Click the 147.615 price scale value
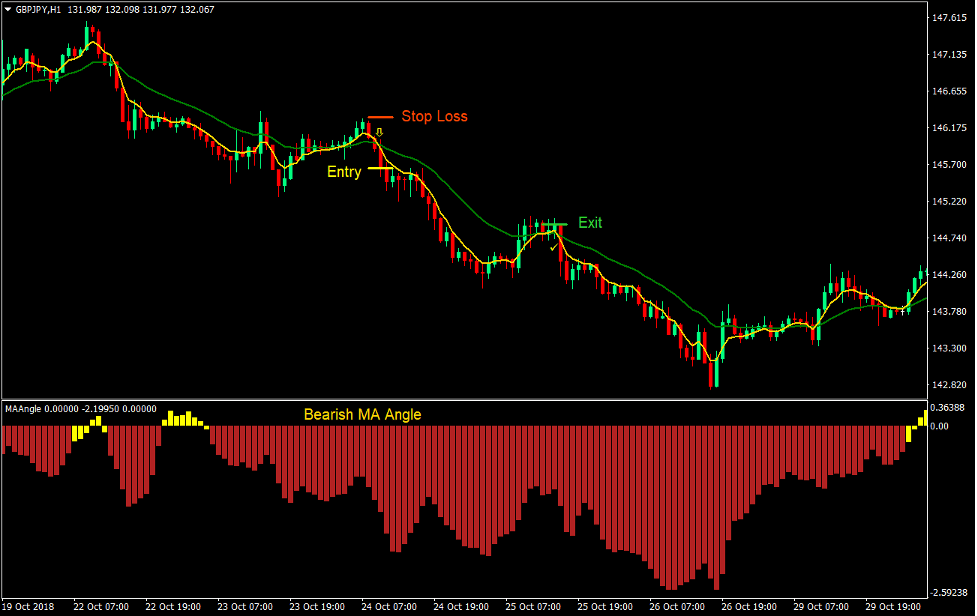This screenshot has width=977, height=616. coord(948,16)
